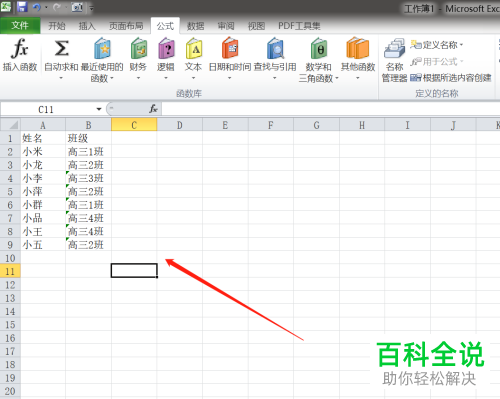This screenshot has width=500, height=399.
Task: Select cell A4 containing 小李
Action: coord(43,178)
